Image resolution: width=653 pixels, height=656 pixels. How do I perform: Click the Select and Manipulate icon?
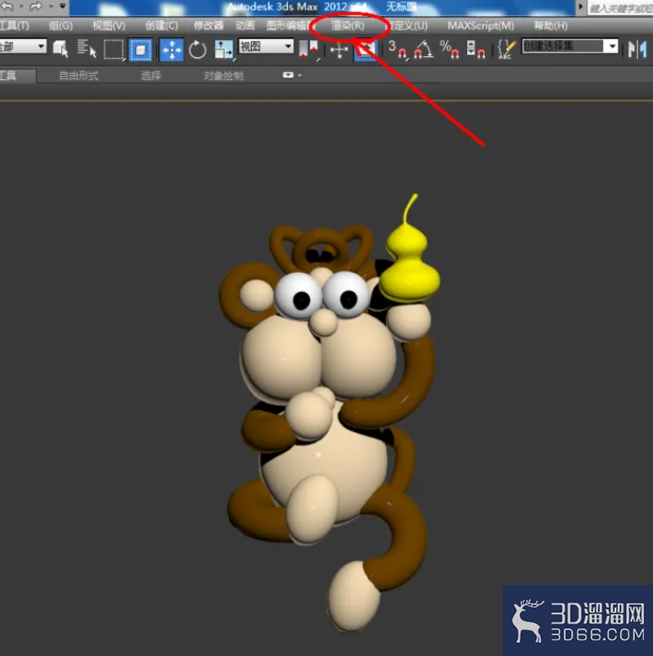tap(339, 51)
